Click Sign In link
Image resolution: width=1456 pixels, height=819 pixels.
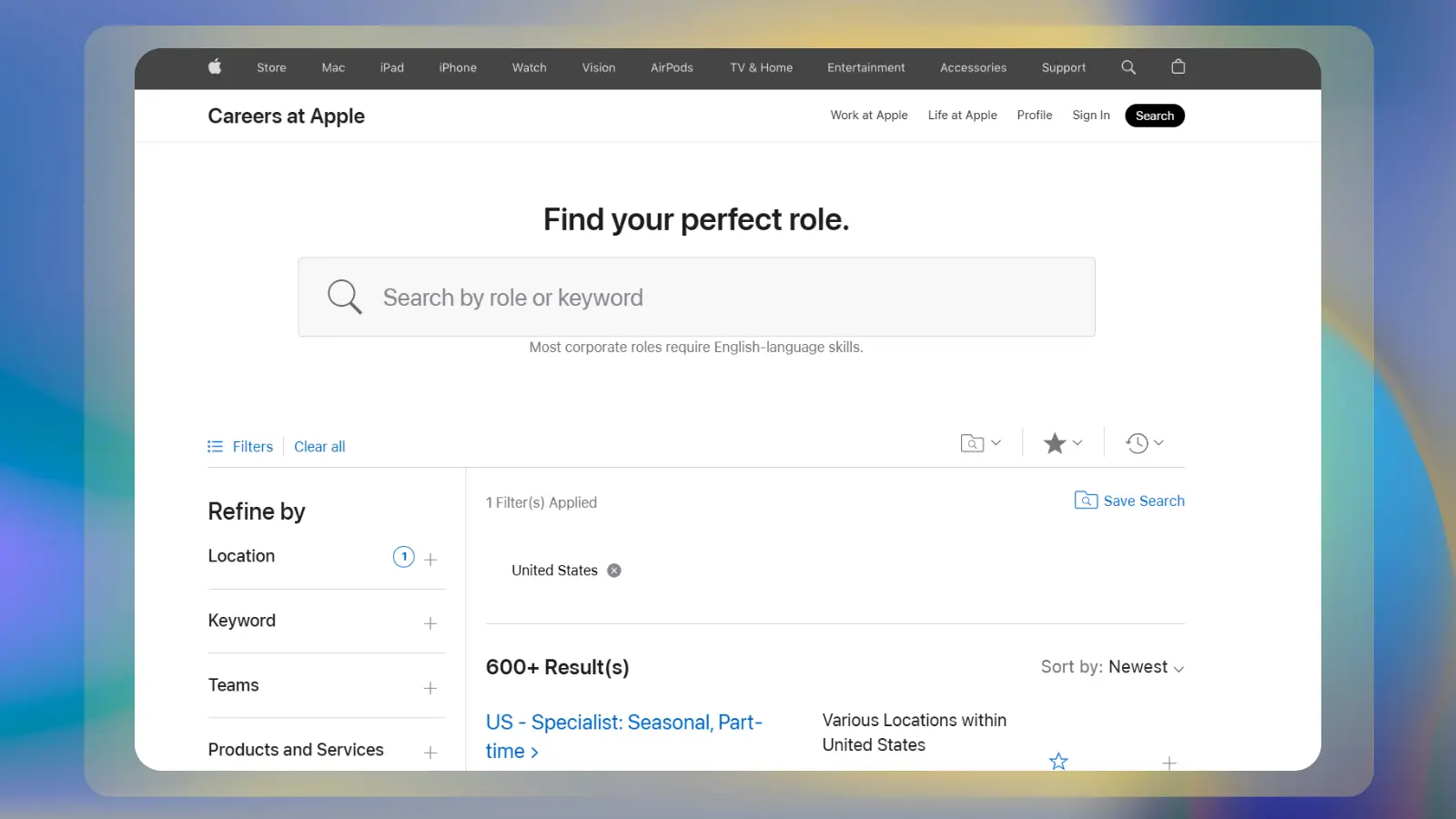point(1091,116)
